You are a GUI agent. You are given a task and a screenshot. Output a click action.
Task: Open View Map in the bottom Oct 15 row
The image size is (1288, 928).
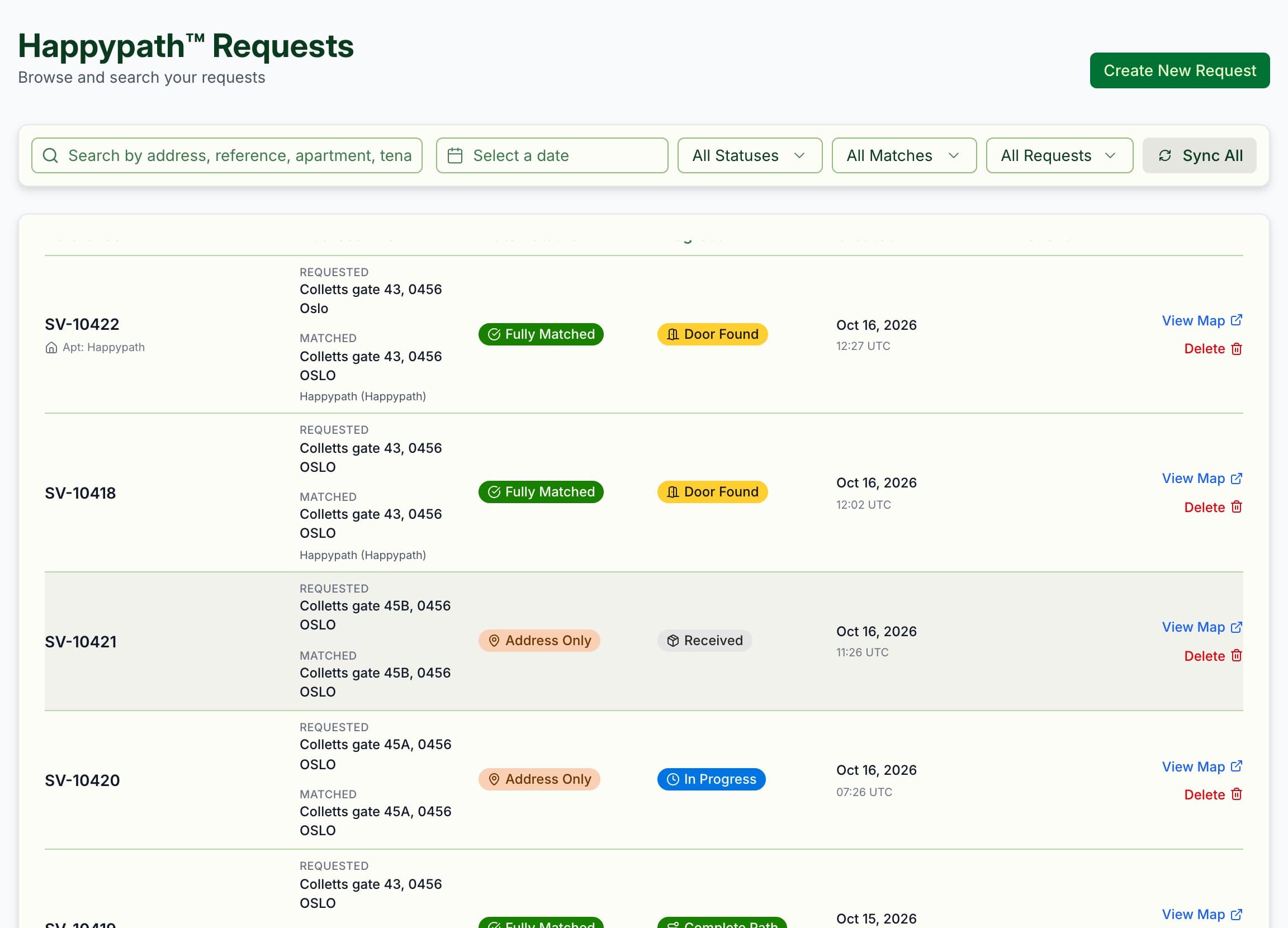1202,915
